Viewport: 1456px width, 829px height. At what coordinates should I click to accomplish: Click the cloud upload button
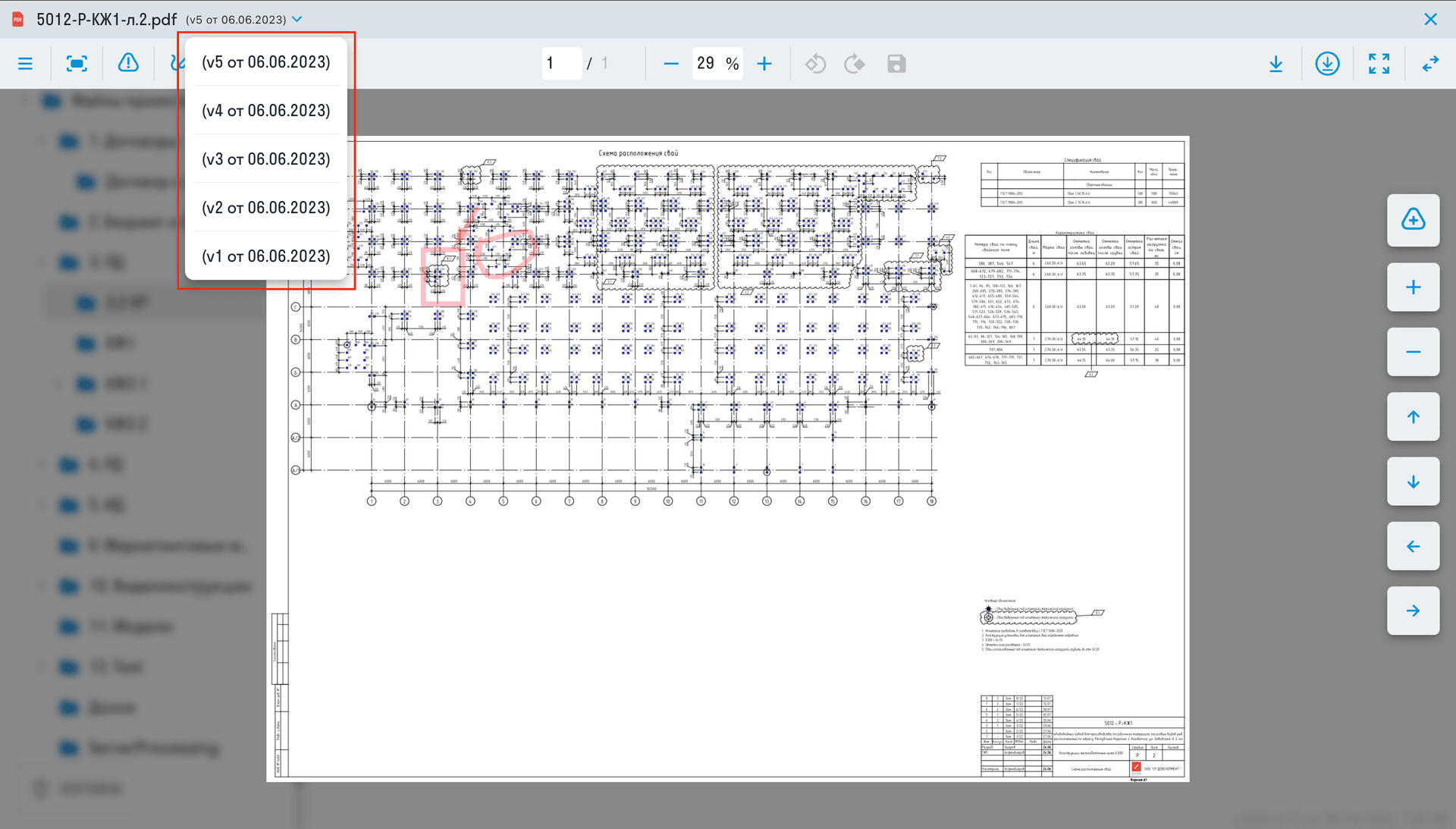(1413, 221)
